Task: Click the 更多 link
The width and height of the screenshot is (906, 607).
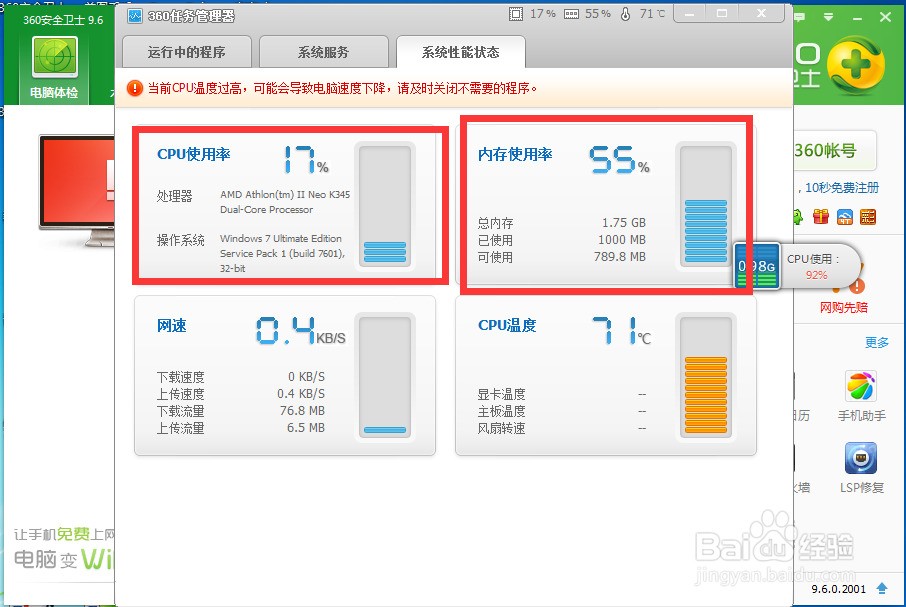Action: (877, 342)
